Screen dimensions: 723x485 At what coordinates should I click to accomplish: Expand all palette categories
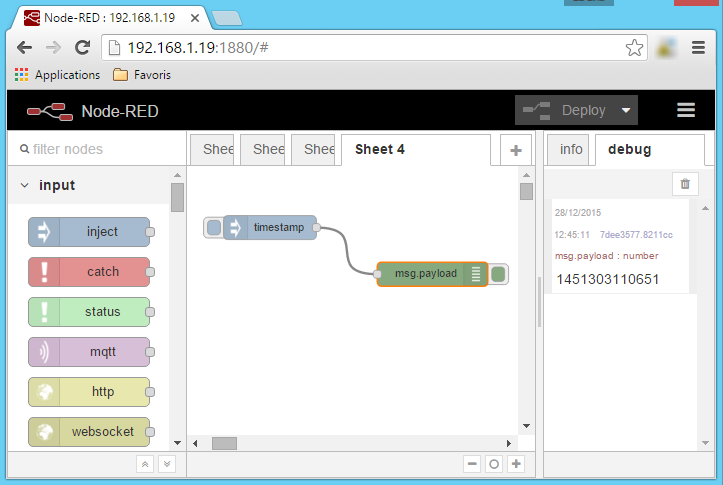(166, 464)
